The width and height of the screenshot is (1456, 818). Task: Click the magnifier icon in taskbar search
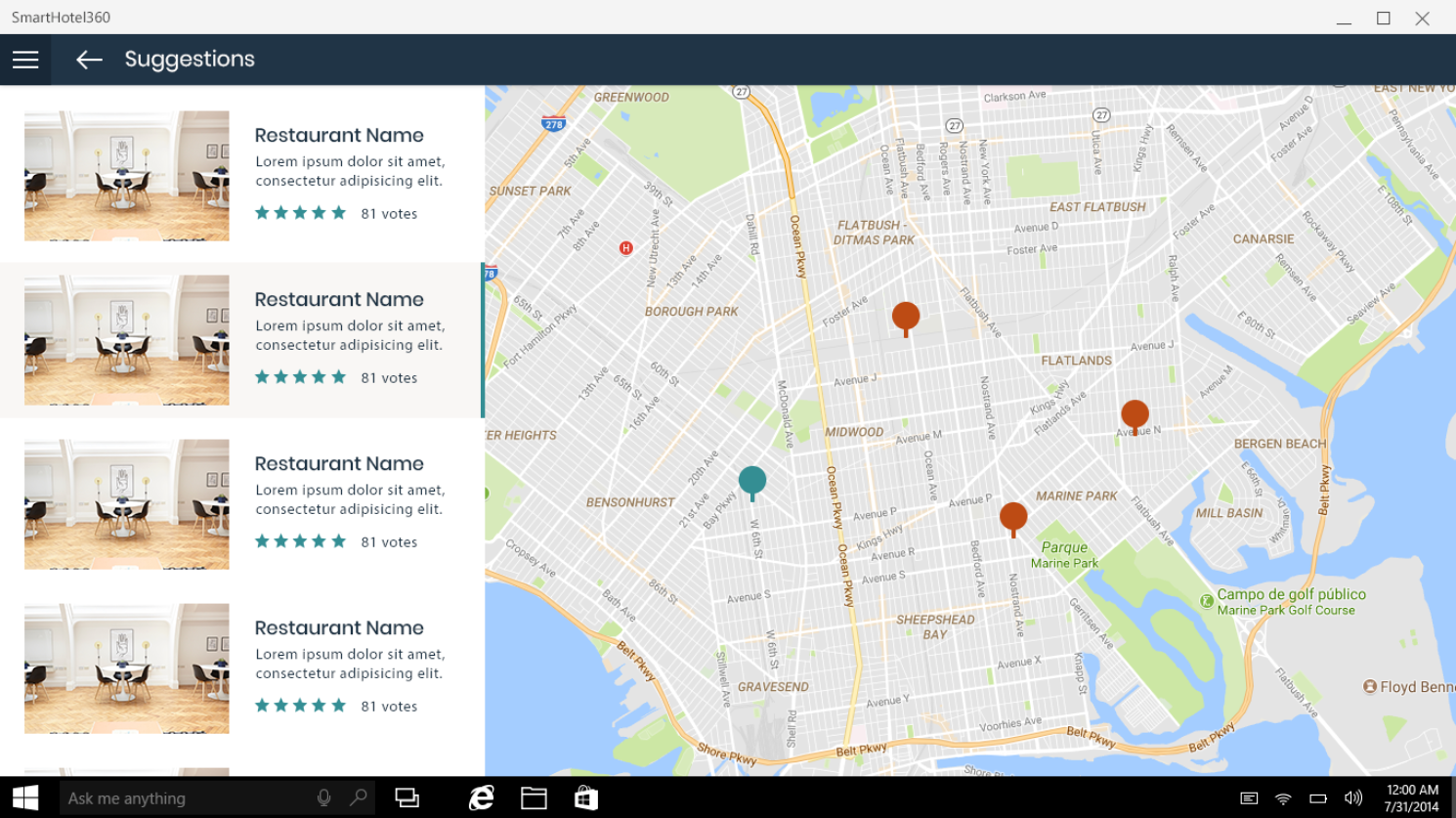coord(359,797)
